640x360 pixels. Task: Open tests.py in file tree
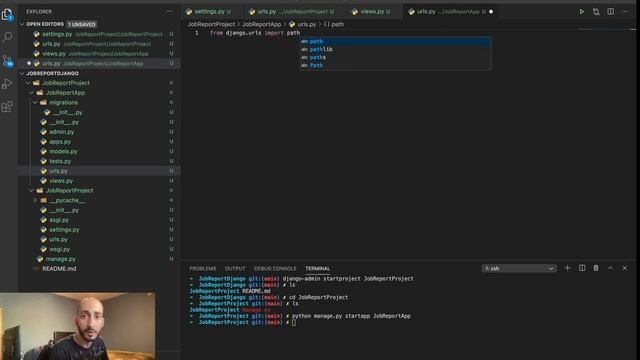[99, 161]
